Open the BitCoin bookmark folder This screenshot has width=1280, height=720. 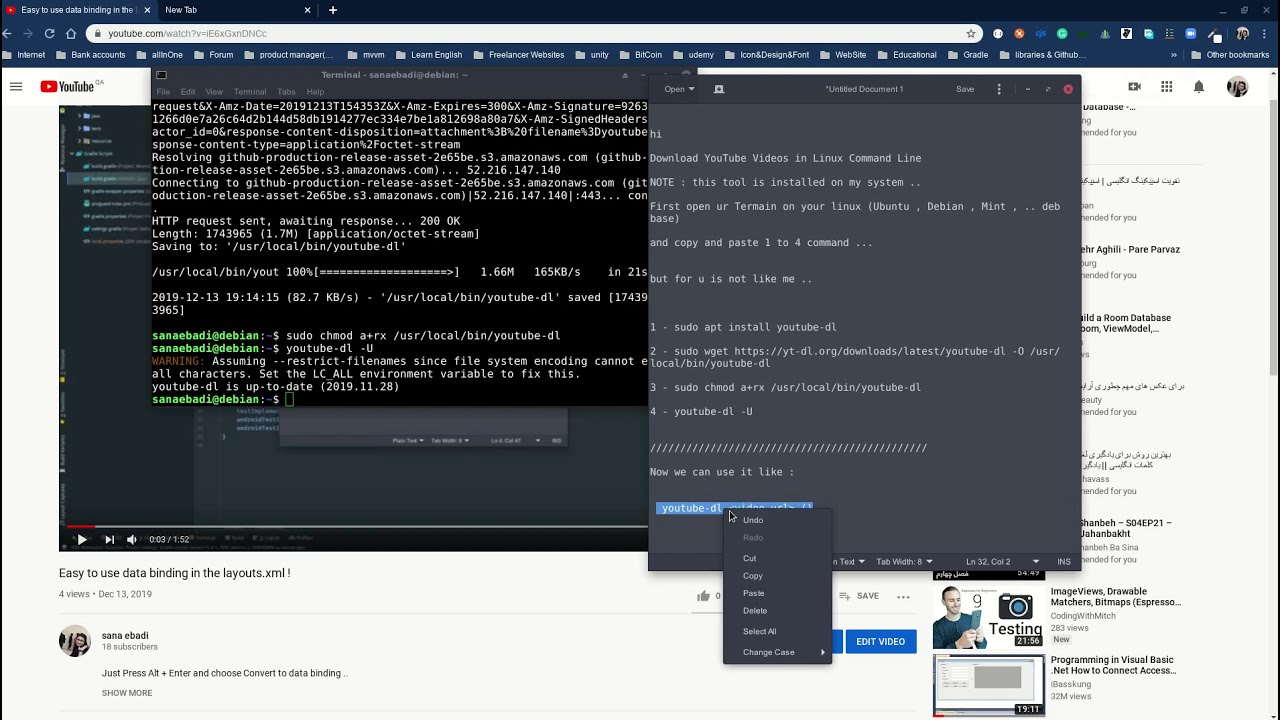point(641,55)
